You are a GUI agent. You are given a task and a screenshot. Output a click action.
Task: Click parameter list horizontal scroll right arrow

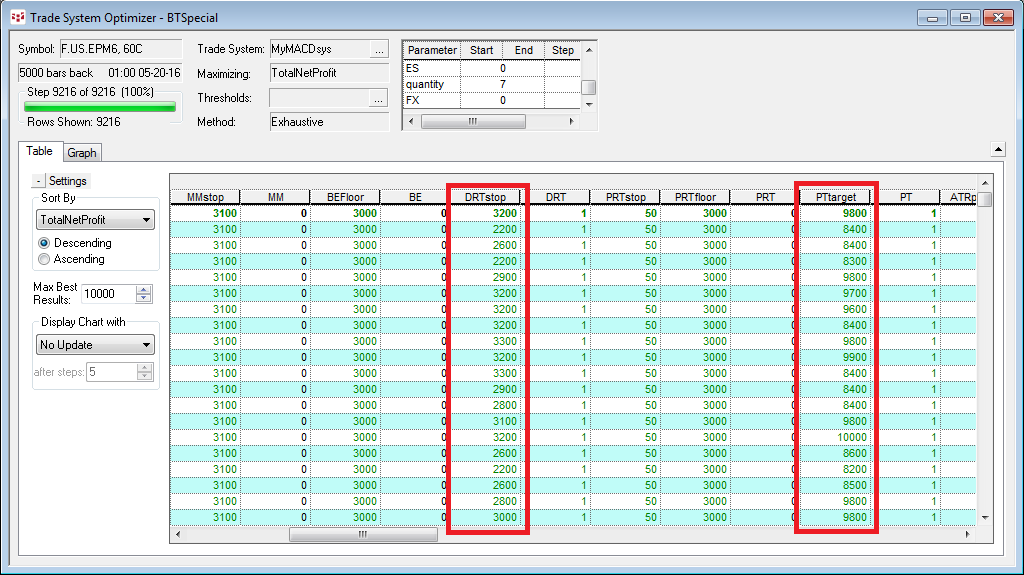(x=572, y=122)
